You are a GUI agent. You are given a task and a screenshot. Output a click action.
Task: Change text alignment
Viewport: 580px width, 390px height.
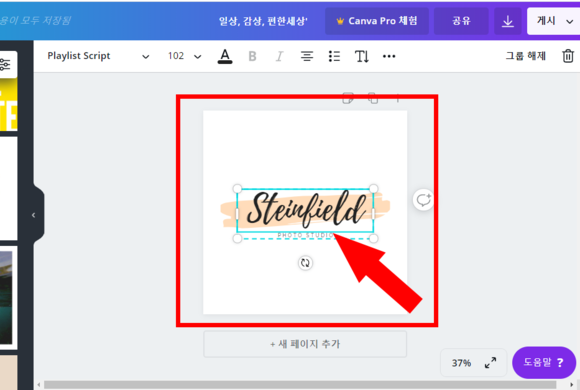[307, 56]
